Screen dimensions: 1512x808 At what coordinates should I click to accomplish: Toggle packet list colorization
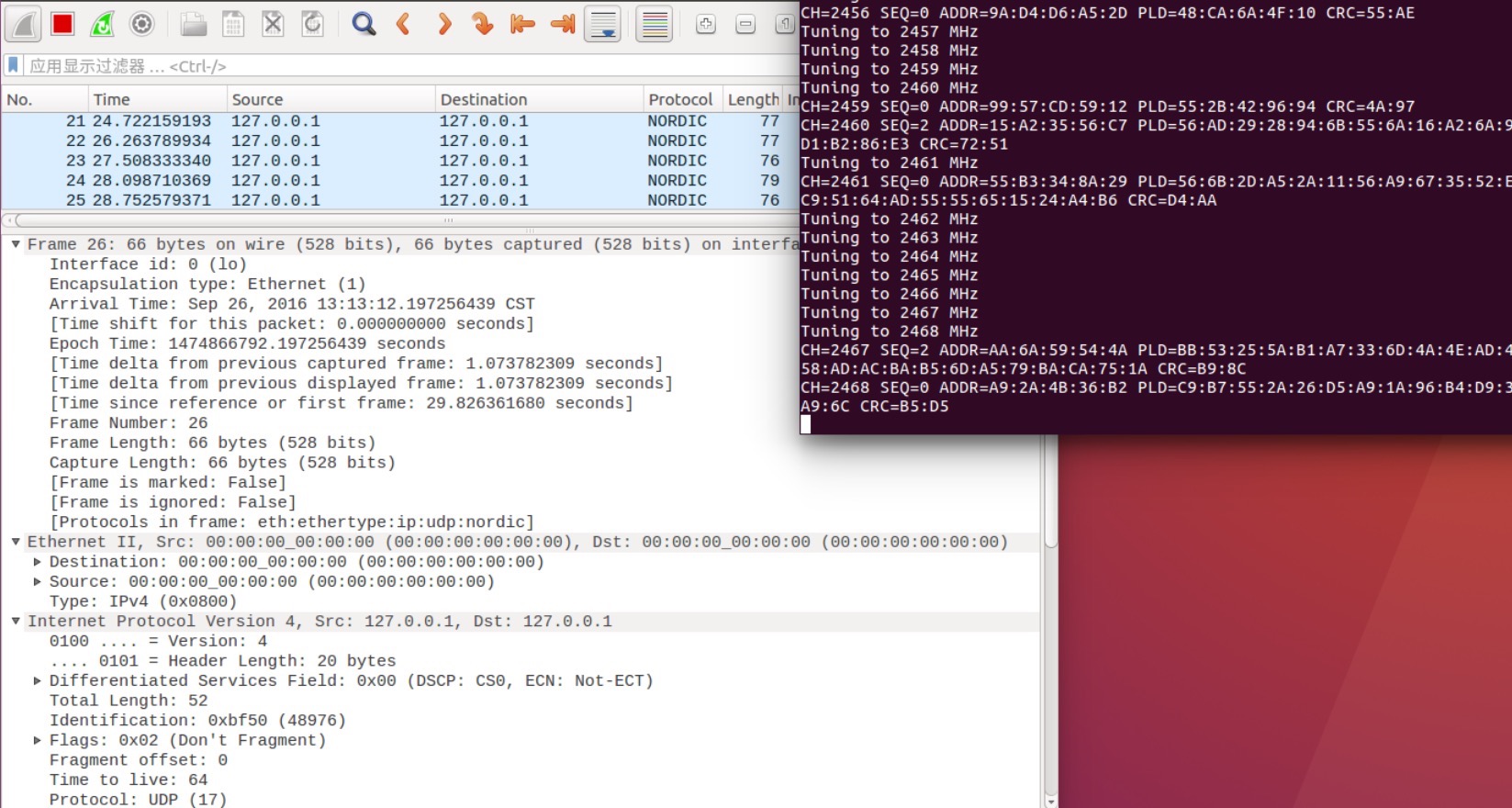tap(655, 24)
